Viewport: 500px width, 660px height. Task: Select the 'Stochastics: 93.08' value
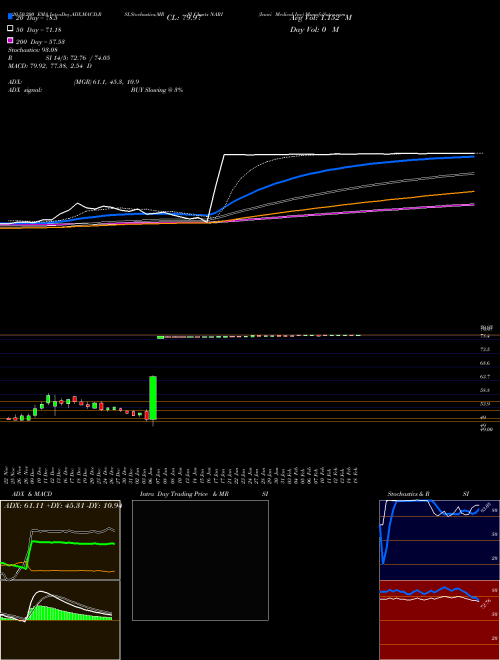[x=32, y=50]
